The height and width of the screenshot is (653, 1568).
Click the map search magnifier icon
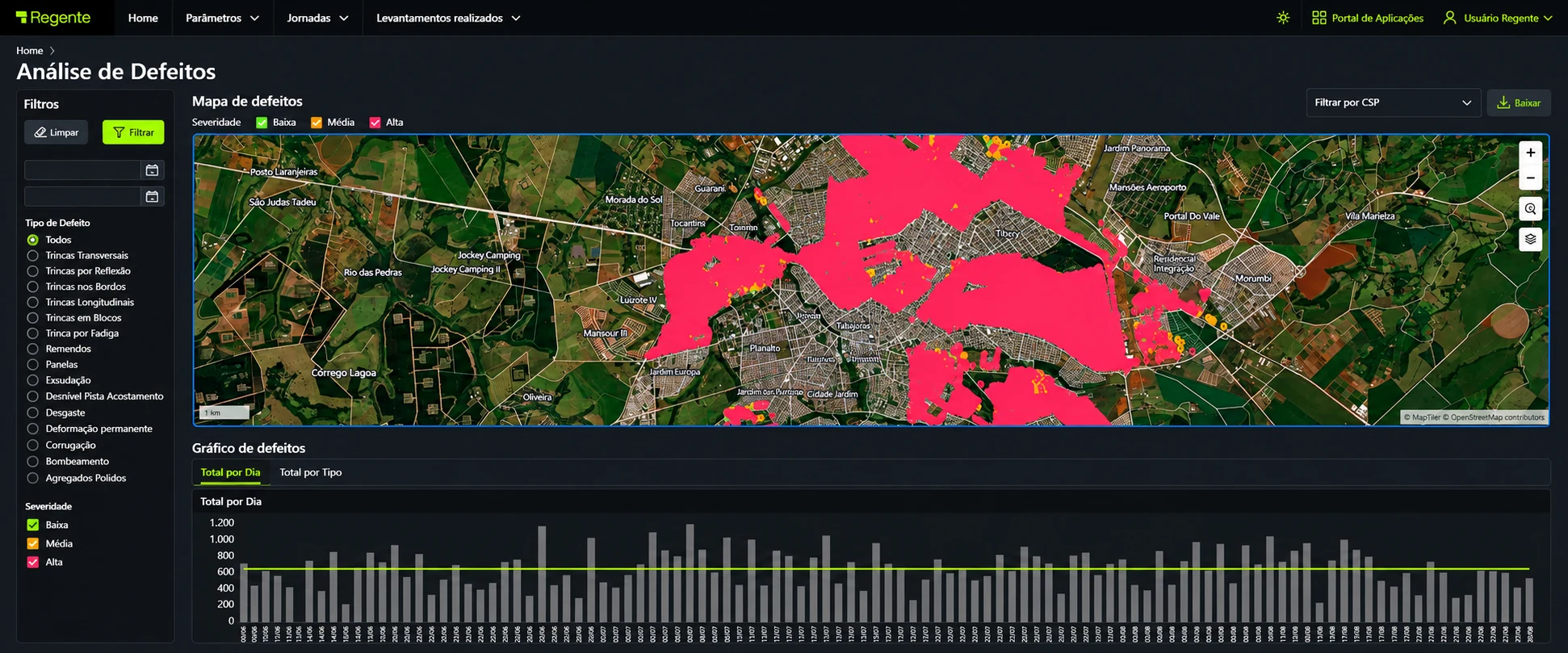tap(1530, 209)
